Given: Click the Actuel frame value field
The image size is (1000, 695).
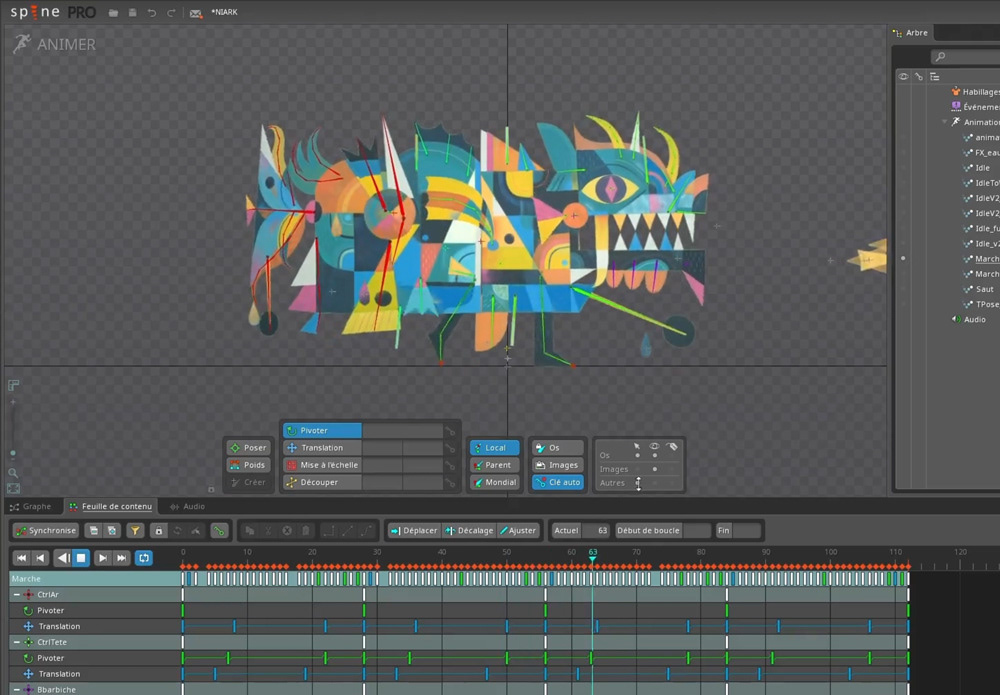Looking at the screenshot, I should tap(596, 530).
